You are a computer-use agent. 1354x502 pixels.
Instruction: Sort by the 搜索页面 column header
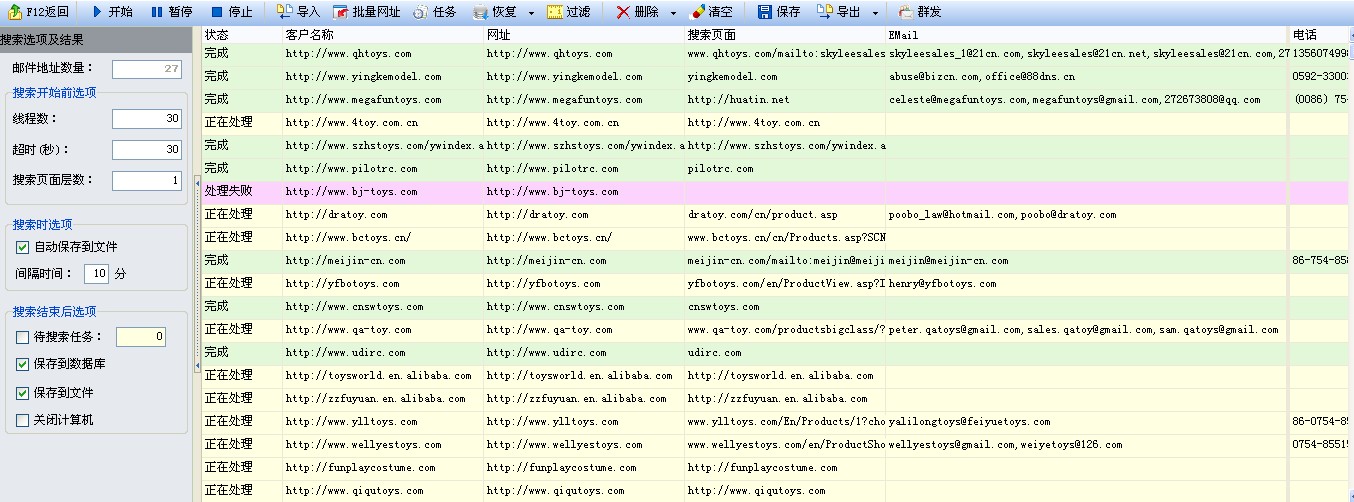click(785, 34)
